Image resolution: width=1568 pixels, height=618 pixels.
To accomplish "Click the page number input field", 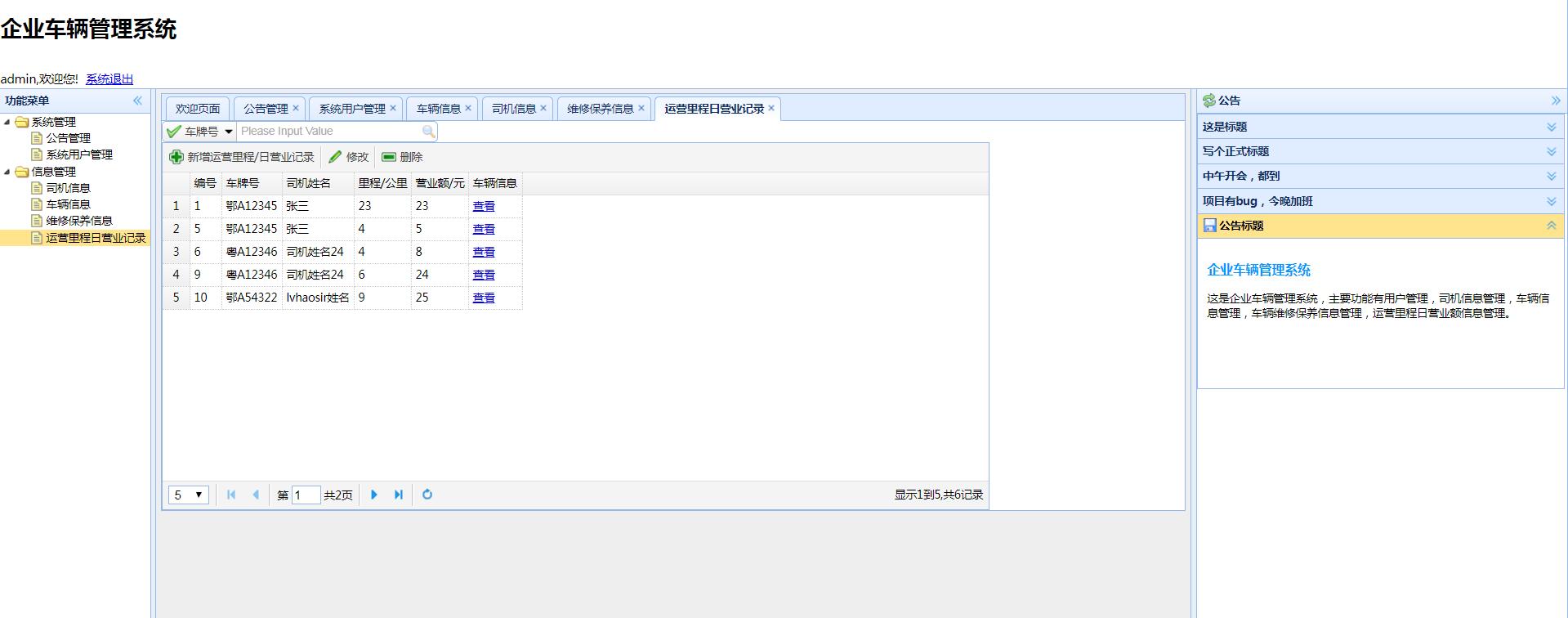I will (306, 495).
